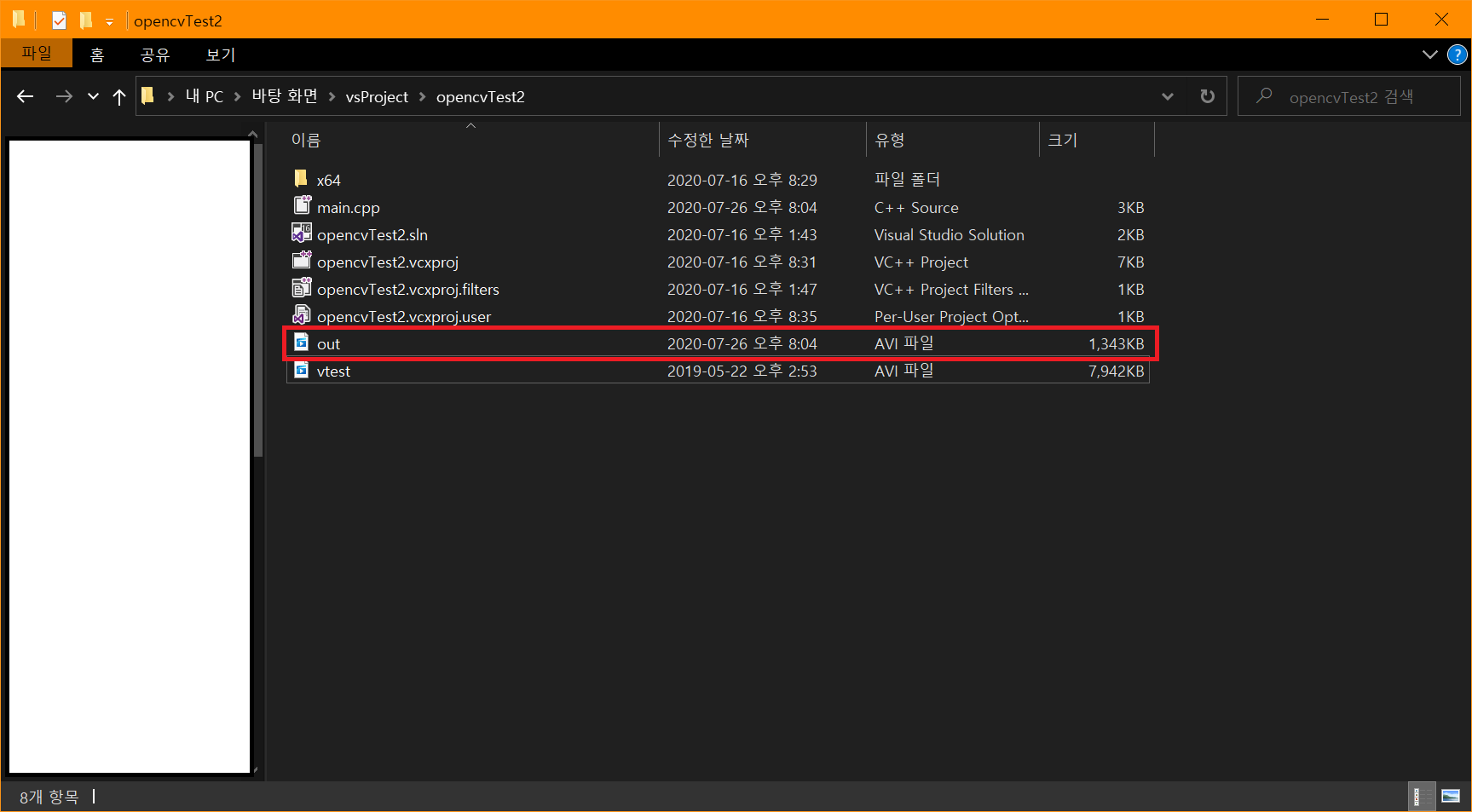
Task: Click the 8개 항목 status text
Action: coord(49,797)
